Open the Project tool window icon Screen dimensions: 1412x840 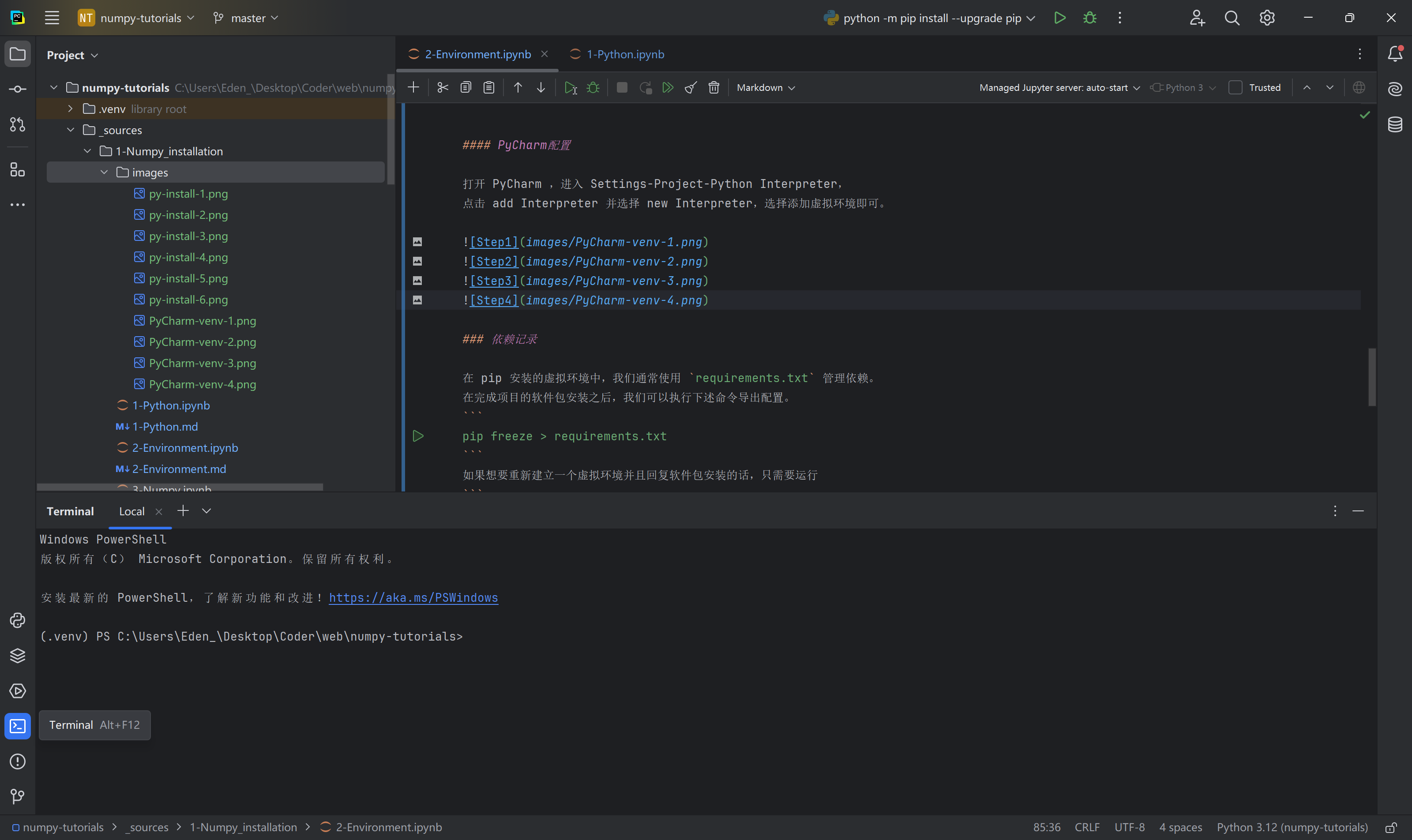click(18, 54)
